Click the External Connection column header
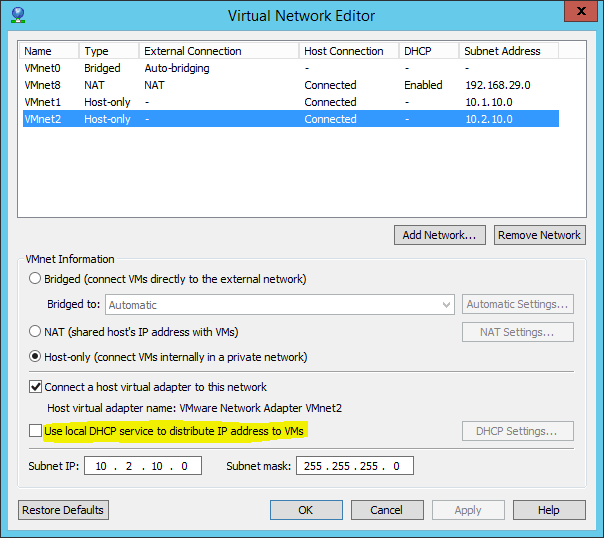The width and height of the screenshot is (604, 538). [219, 51]
